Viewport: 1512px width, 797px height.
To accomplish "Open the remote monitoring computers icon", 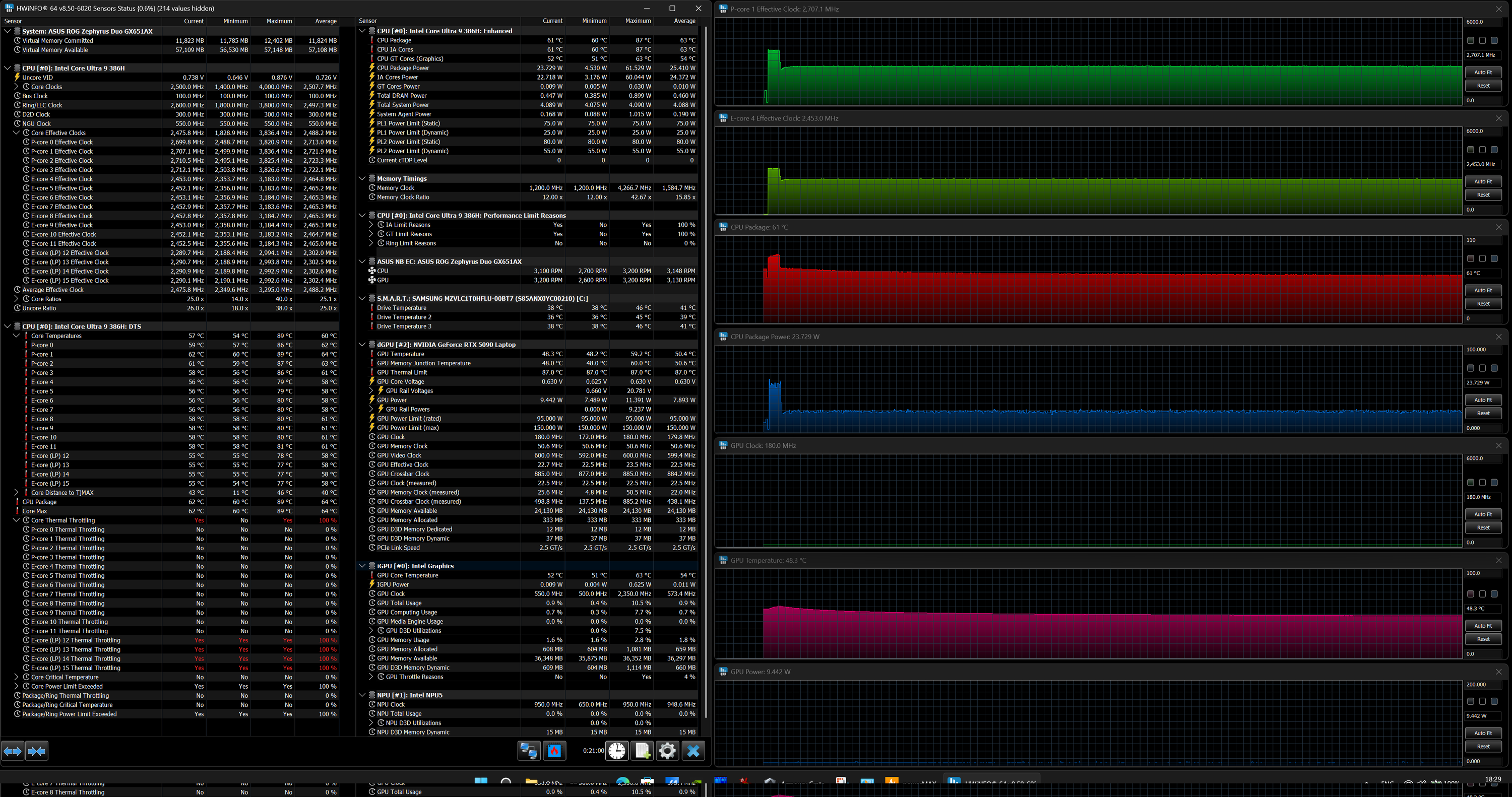I will coord(529,751).
